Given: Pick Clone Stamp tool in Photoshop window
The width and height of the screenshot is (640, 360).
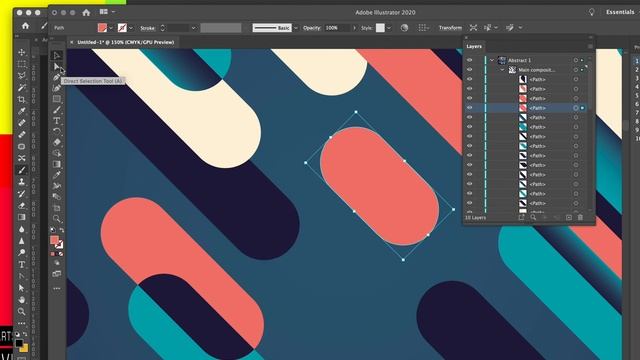Looking at the screenshot, I should 22,182.
